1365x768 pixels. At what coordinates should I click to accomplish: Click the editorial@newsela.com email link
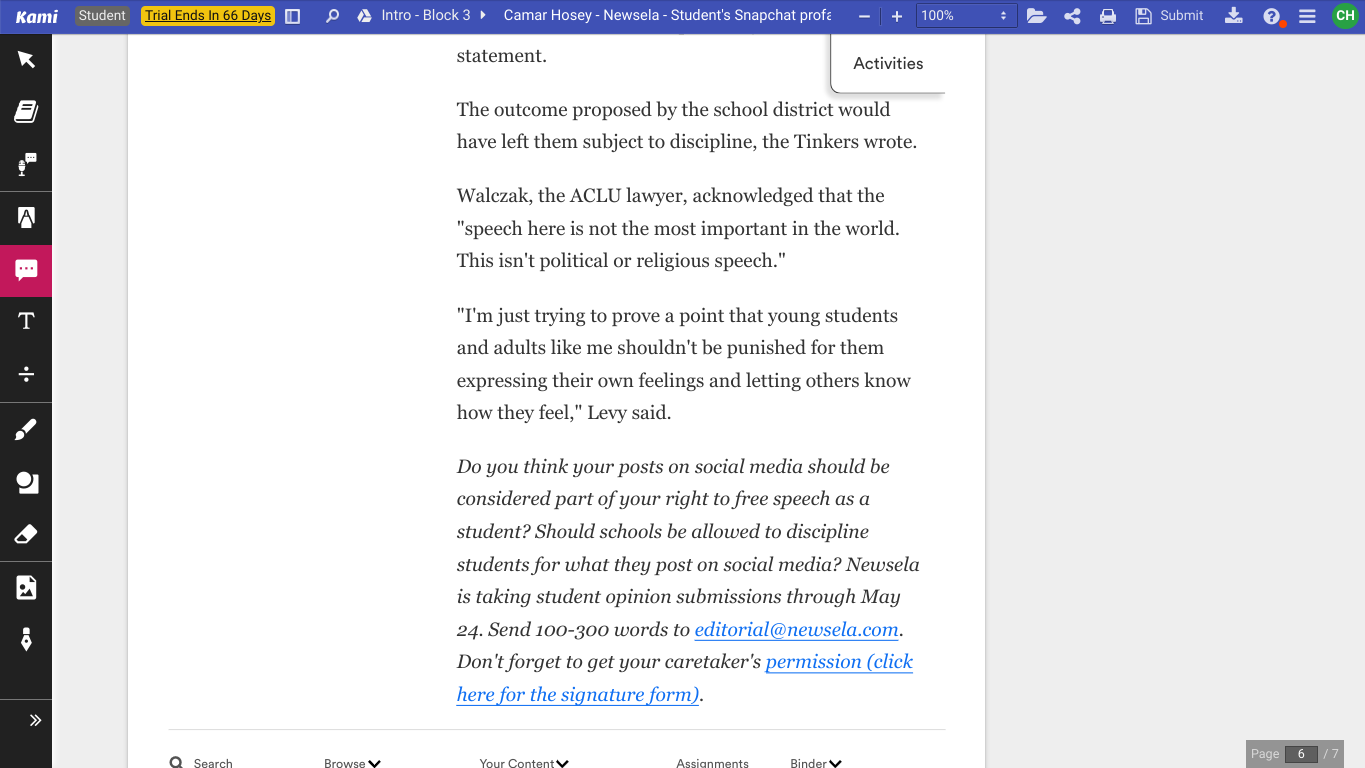pos(795,629)
